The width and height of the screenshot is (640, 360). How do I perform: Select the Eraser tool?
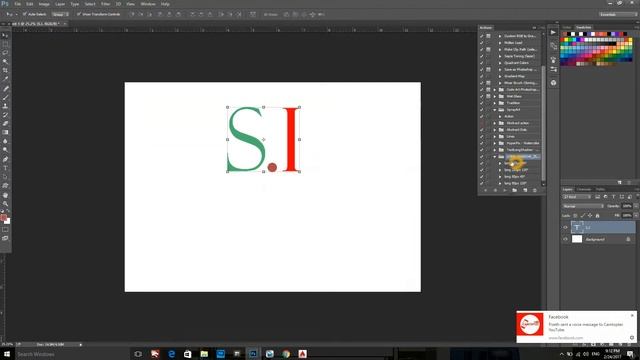[x=5, y=123]
